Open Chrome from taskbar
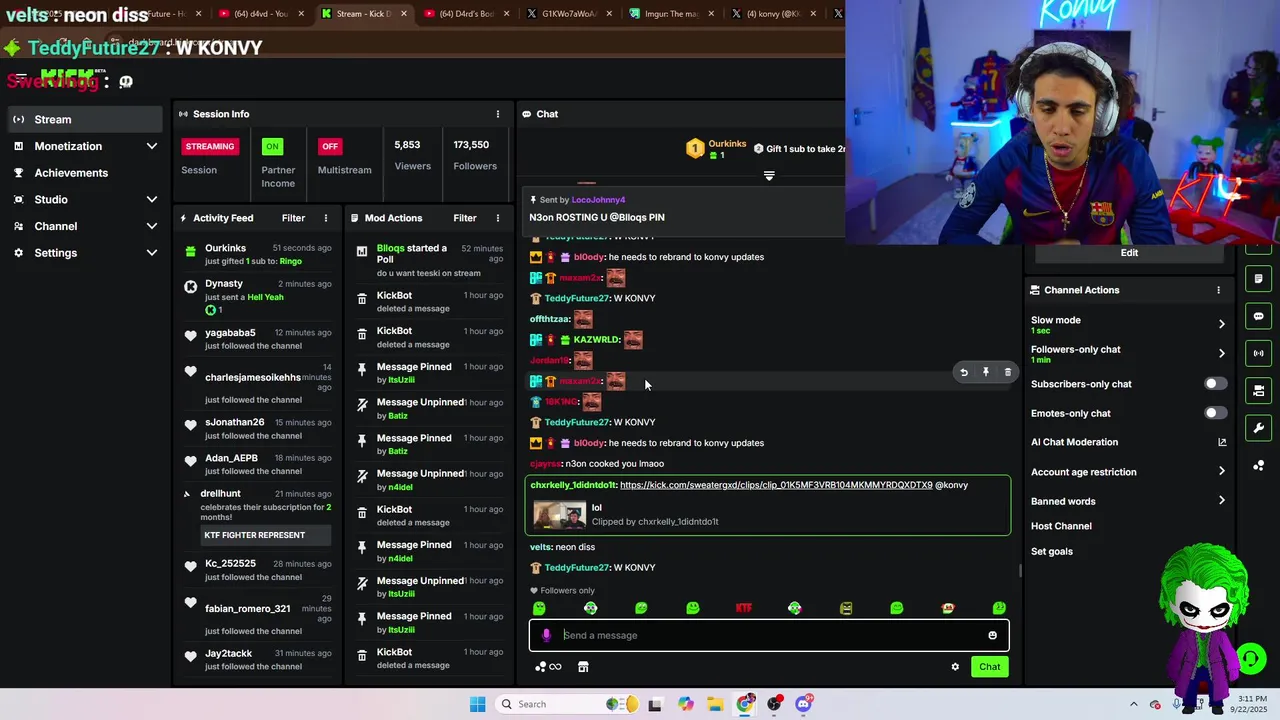 pos(745,704)
